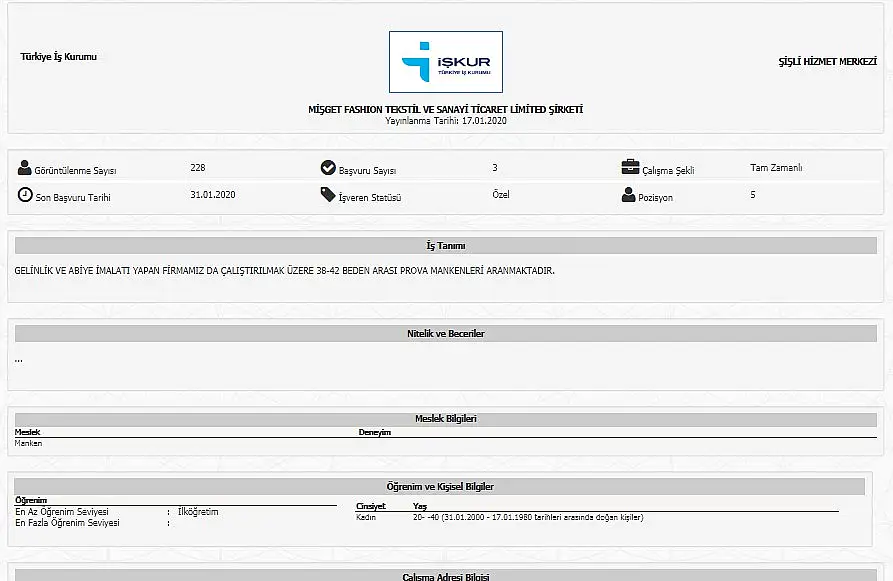
Task: Click the Başvuru Sayısı label
Action: pyautogui.click(x=367, y=170)
